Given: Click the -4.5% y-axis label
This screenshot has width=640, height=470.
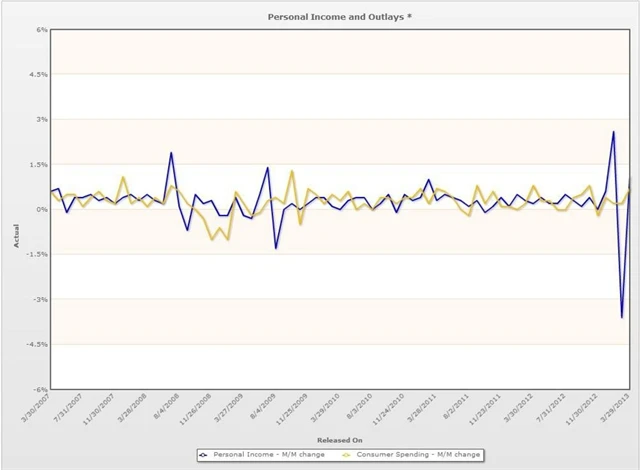Looking at the screenshot, I should coord(38,344).
